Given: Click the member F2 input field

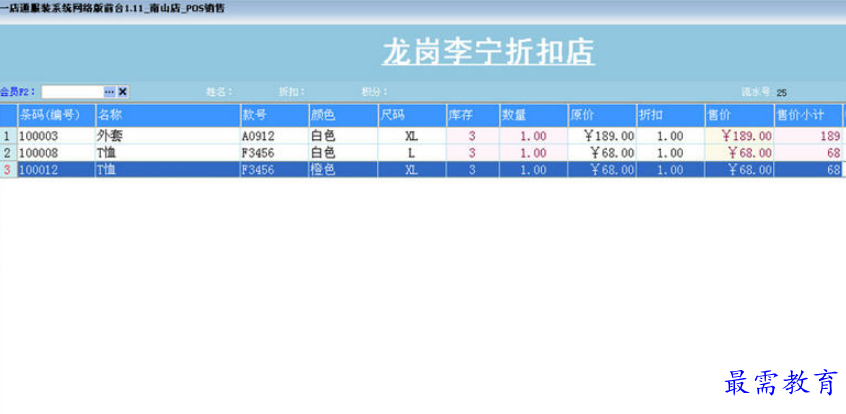Looking at the screenshot, I should coord(72,92).
